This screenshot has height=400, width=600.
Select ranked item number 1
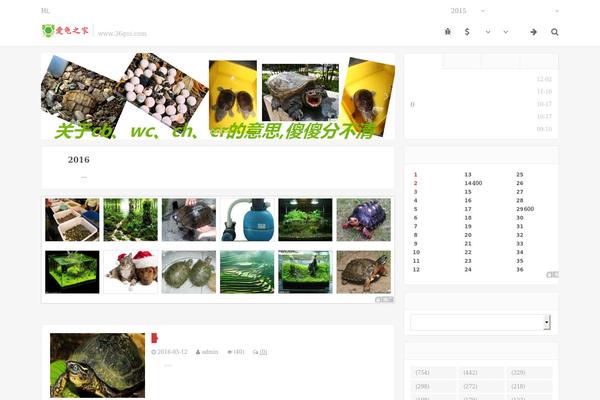pyautogui.click(x=416, y=175)
